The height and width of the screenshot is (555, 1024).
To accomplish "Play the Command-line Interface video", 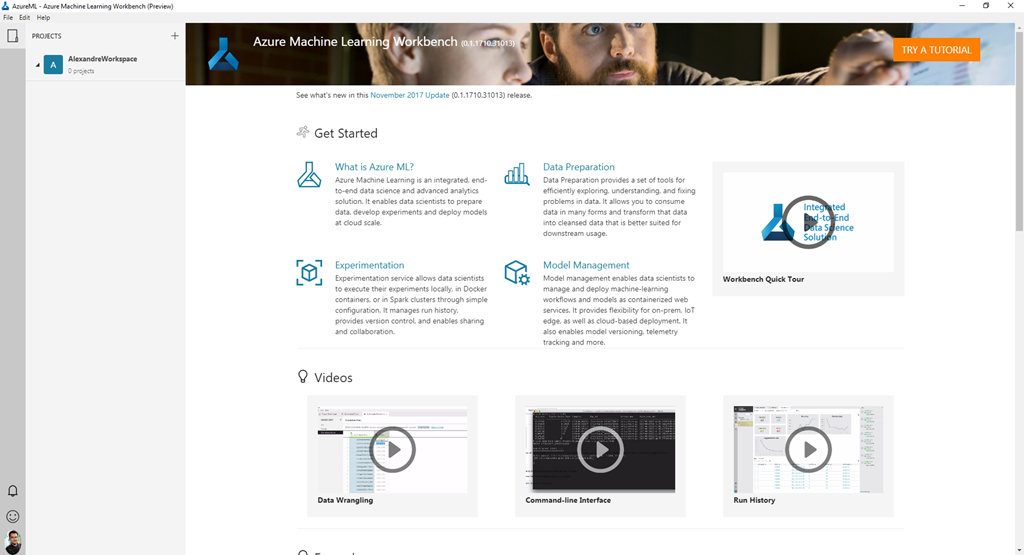I will point(600,449).
